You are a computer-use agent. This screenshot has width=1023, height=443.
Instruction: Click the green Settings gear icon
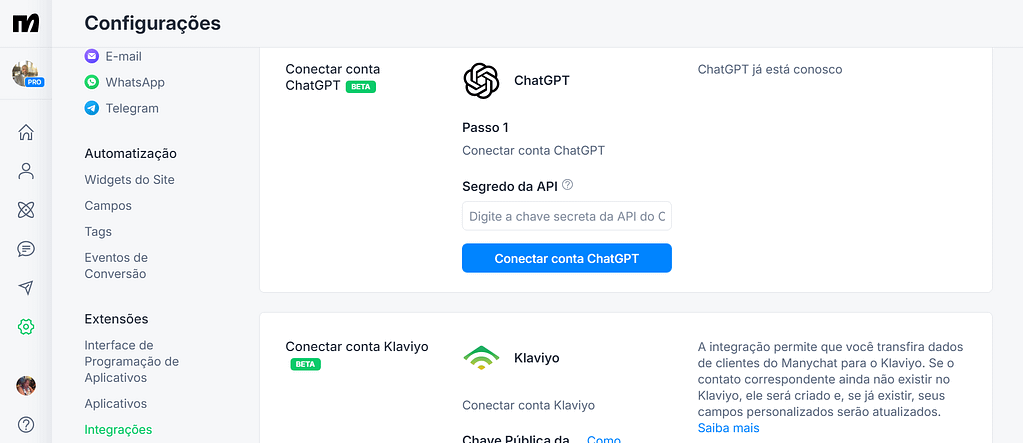coord(26,326)
